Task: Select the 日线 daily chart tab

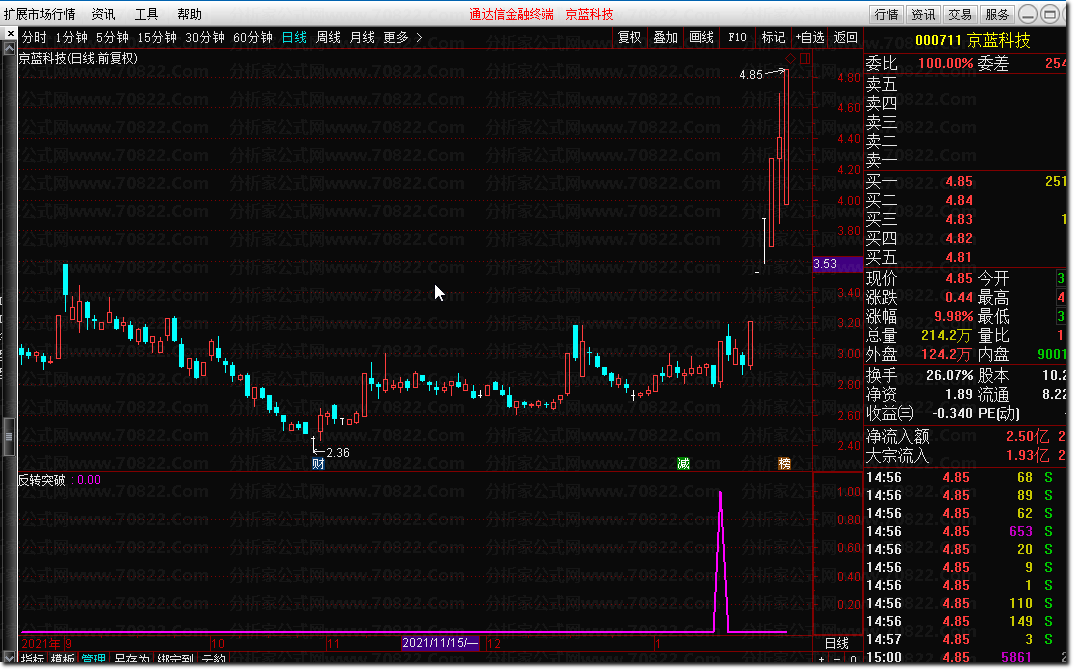Action: click(x=294, y=37)
